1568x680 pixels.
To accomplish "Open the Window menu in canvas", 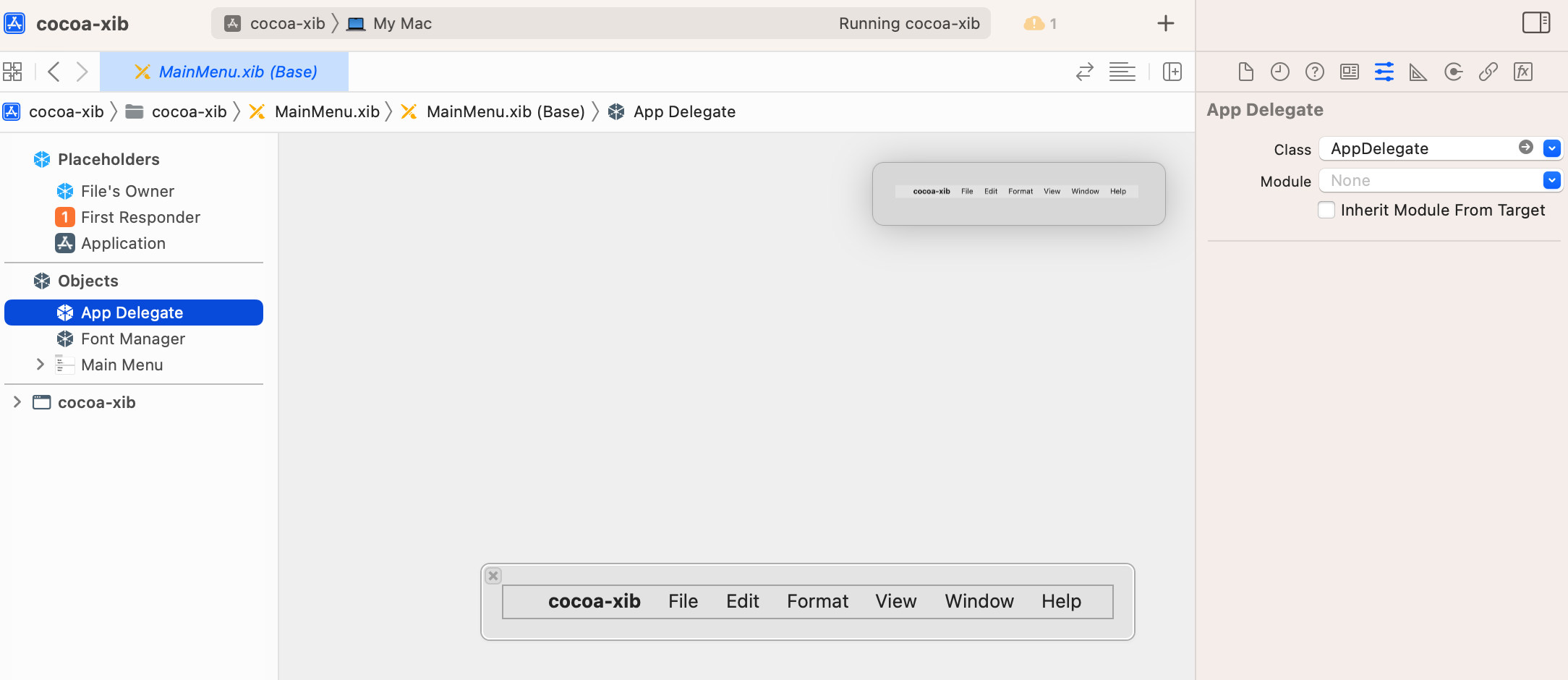I will tap(979, 601).
